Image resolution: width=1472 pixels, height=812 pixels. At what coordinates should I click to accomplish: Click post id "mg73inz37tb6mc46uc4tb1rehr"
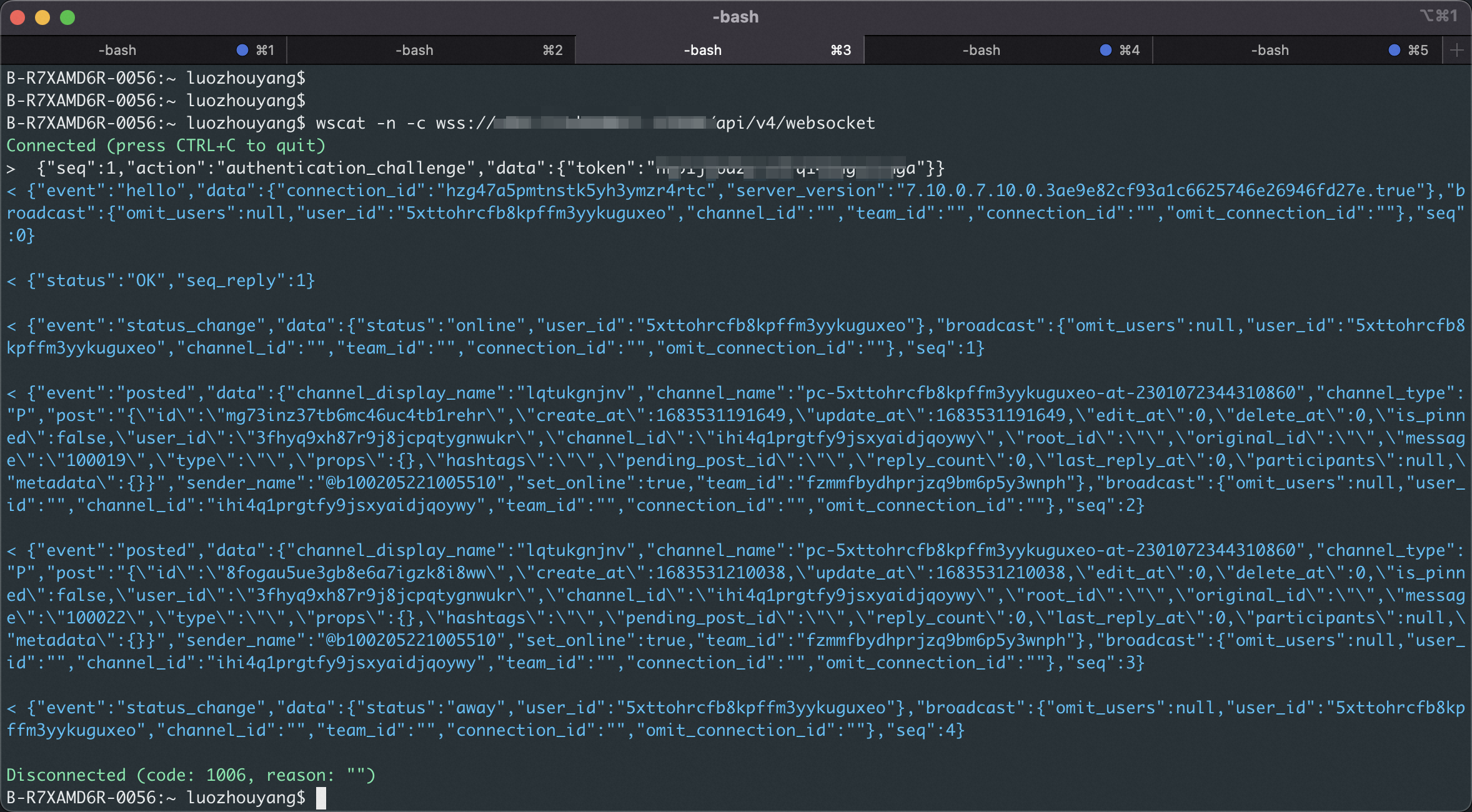pyautogui.click(x=356, y=415)
